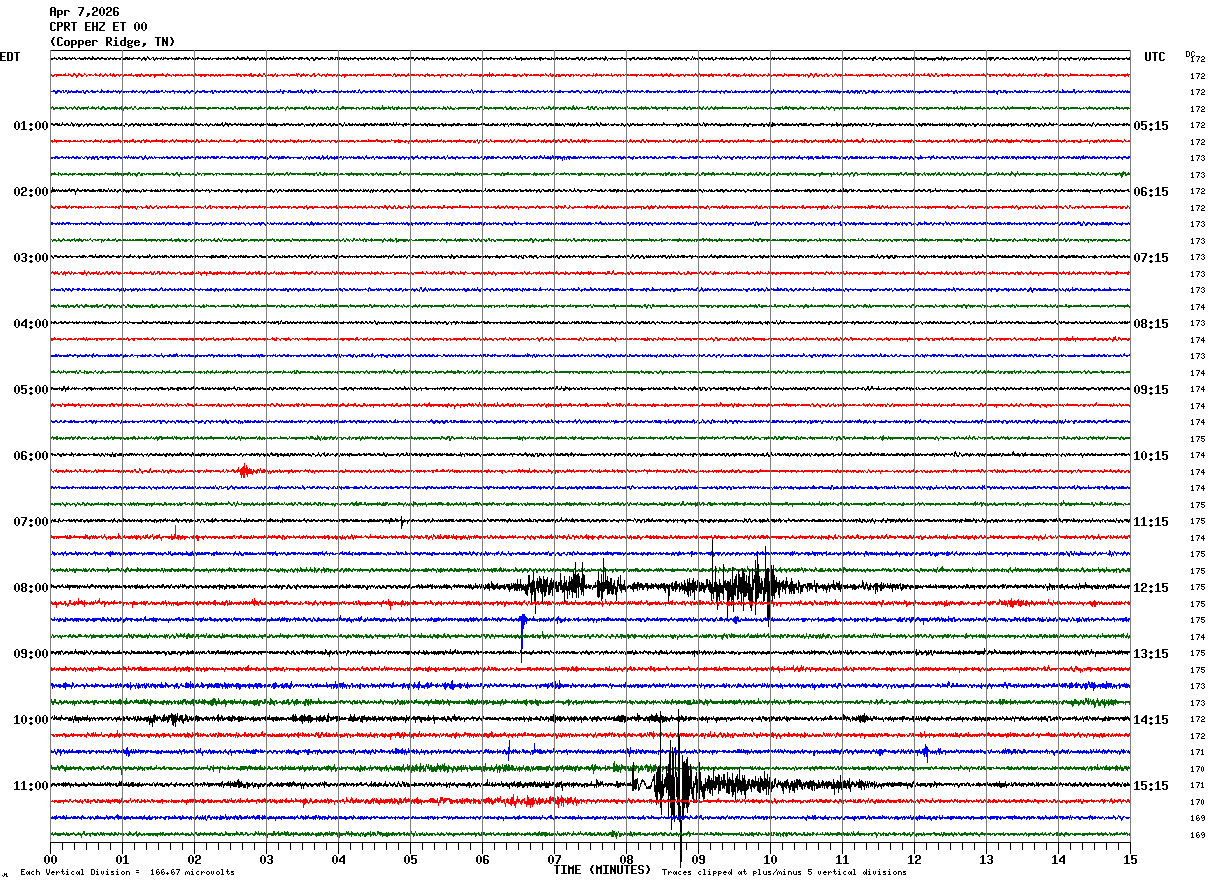
Task: Click the DC column header at top right
Action: point(1190,53)
